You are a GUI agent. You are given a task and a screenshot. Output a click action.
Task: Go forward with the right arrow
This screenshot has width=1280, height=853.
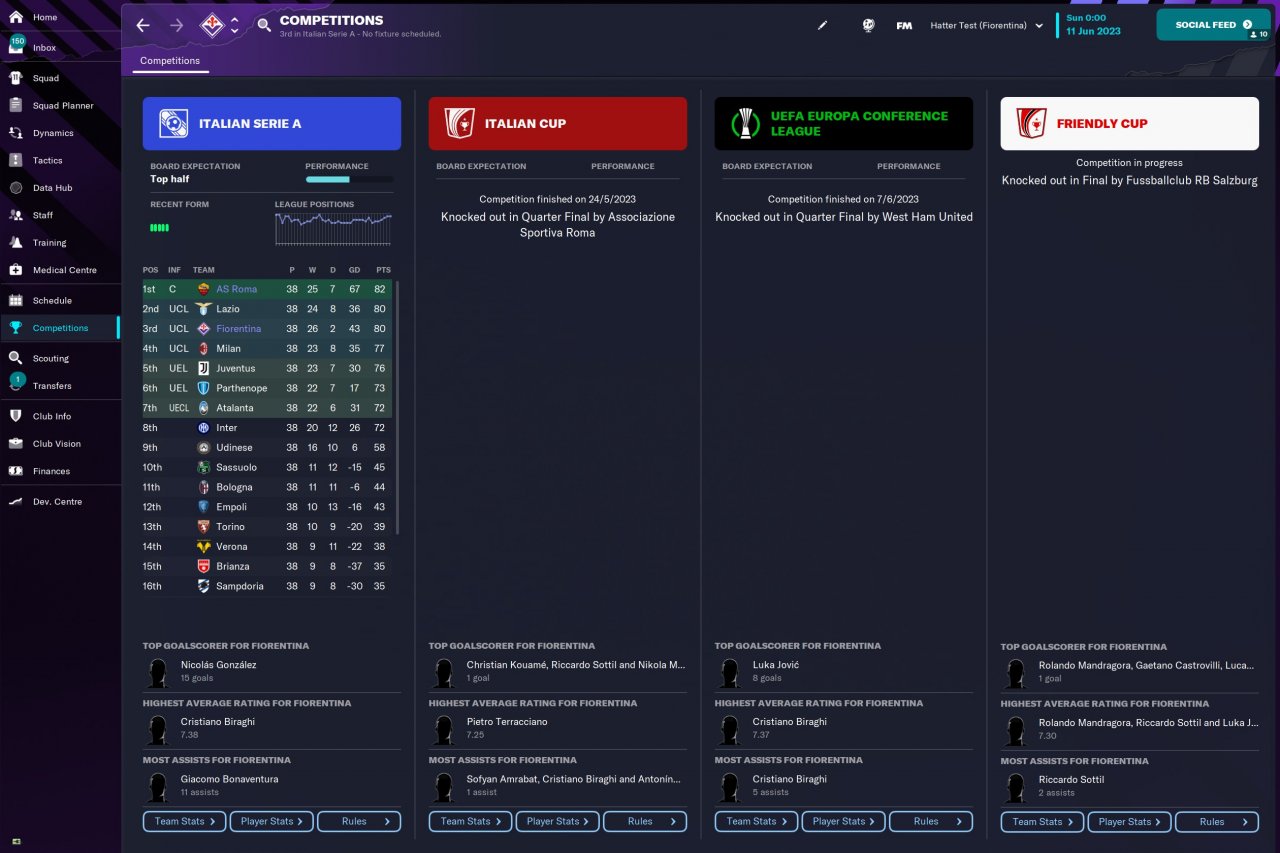coord(177,25)
